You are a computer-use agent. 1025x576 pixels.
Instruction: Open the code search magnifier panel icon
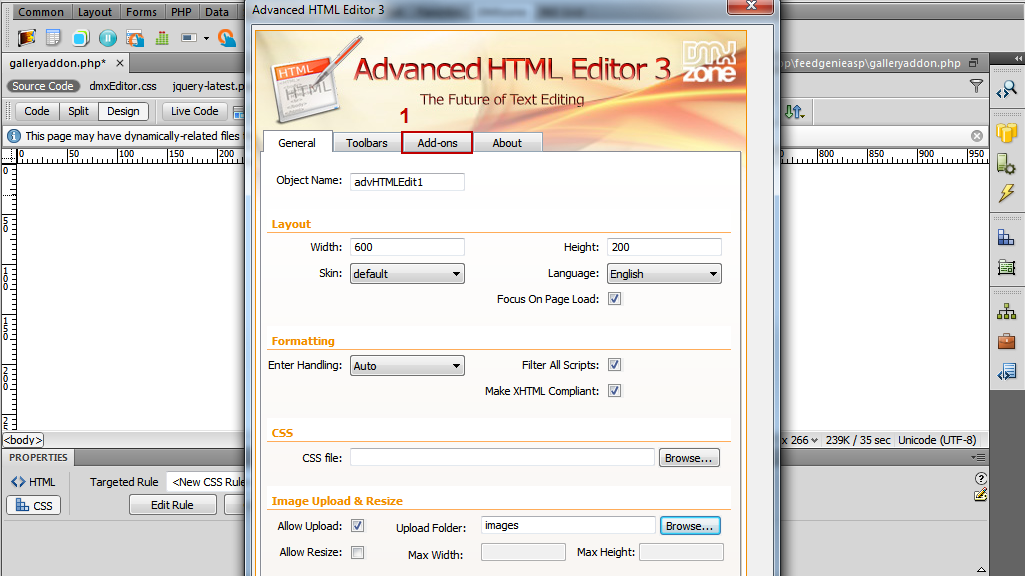pos(1007,90)
